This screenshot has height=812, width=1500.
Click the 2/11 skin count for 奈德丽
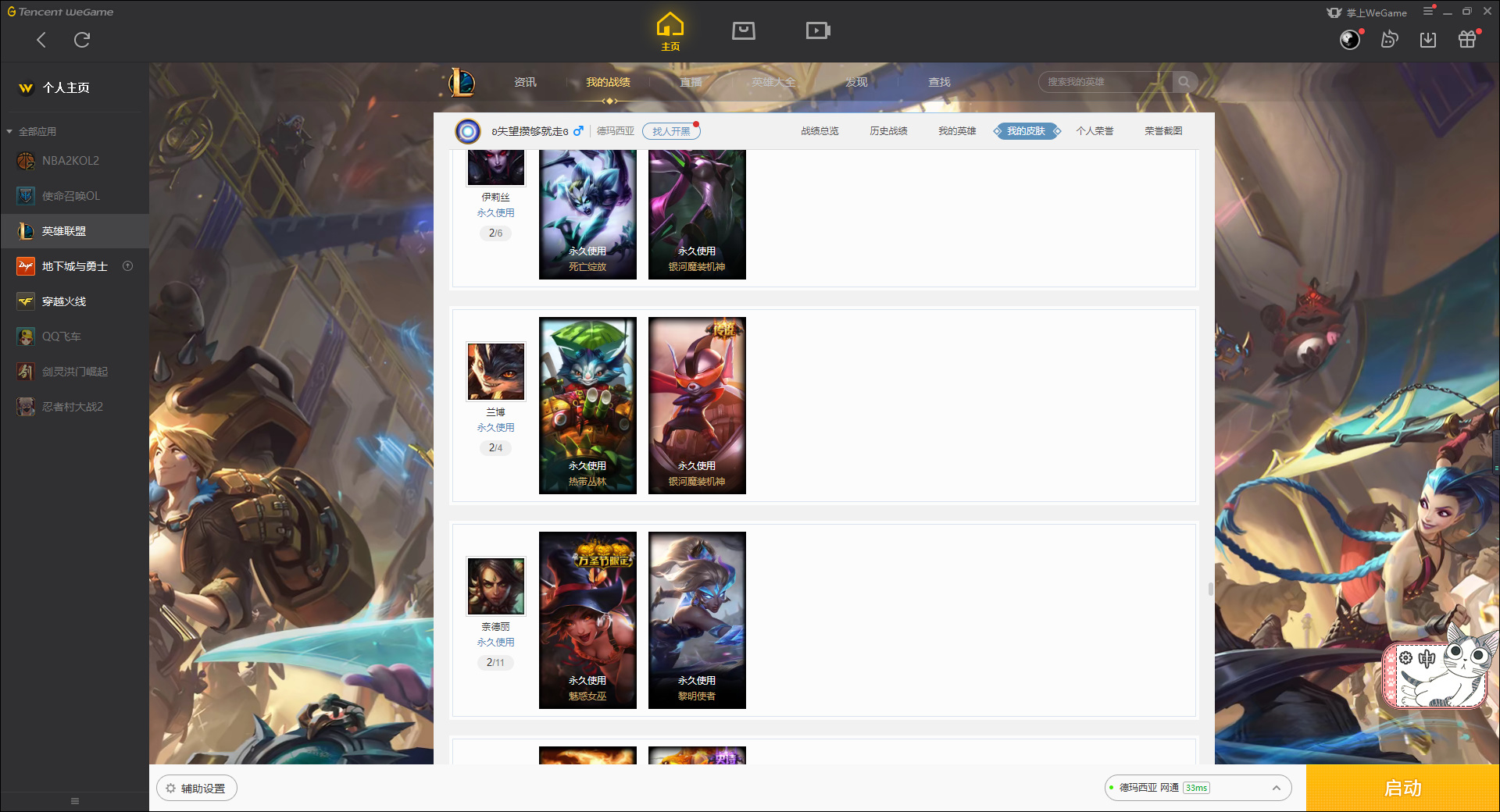pos(495,663)
